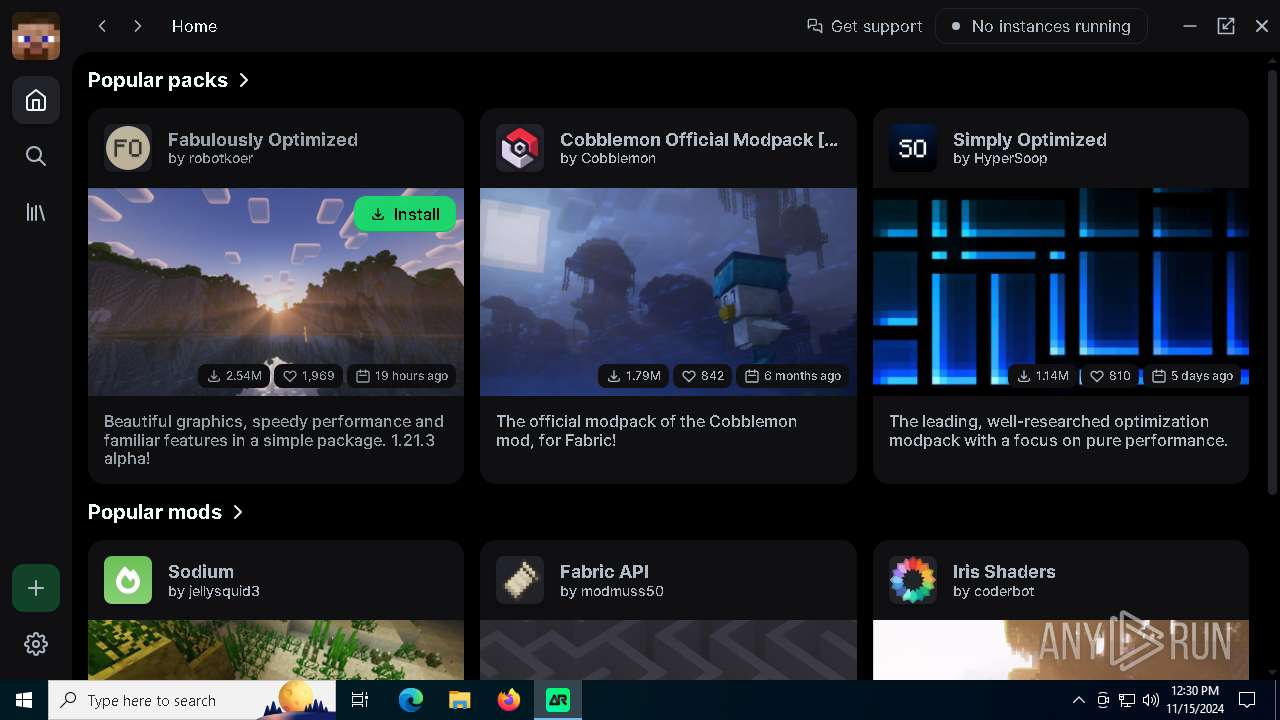The height and width of the screenshot is (720, 1280).
Task: Open the Steve avatar account menu
Action: [36, 36]
